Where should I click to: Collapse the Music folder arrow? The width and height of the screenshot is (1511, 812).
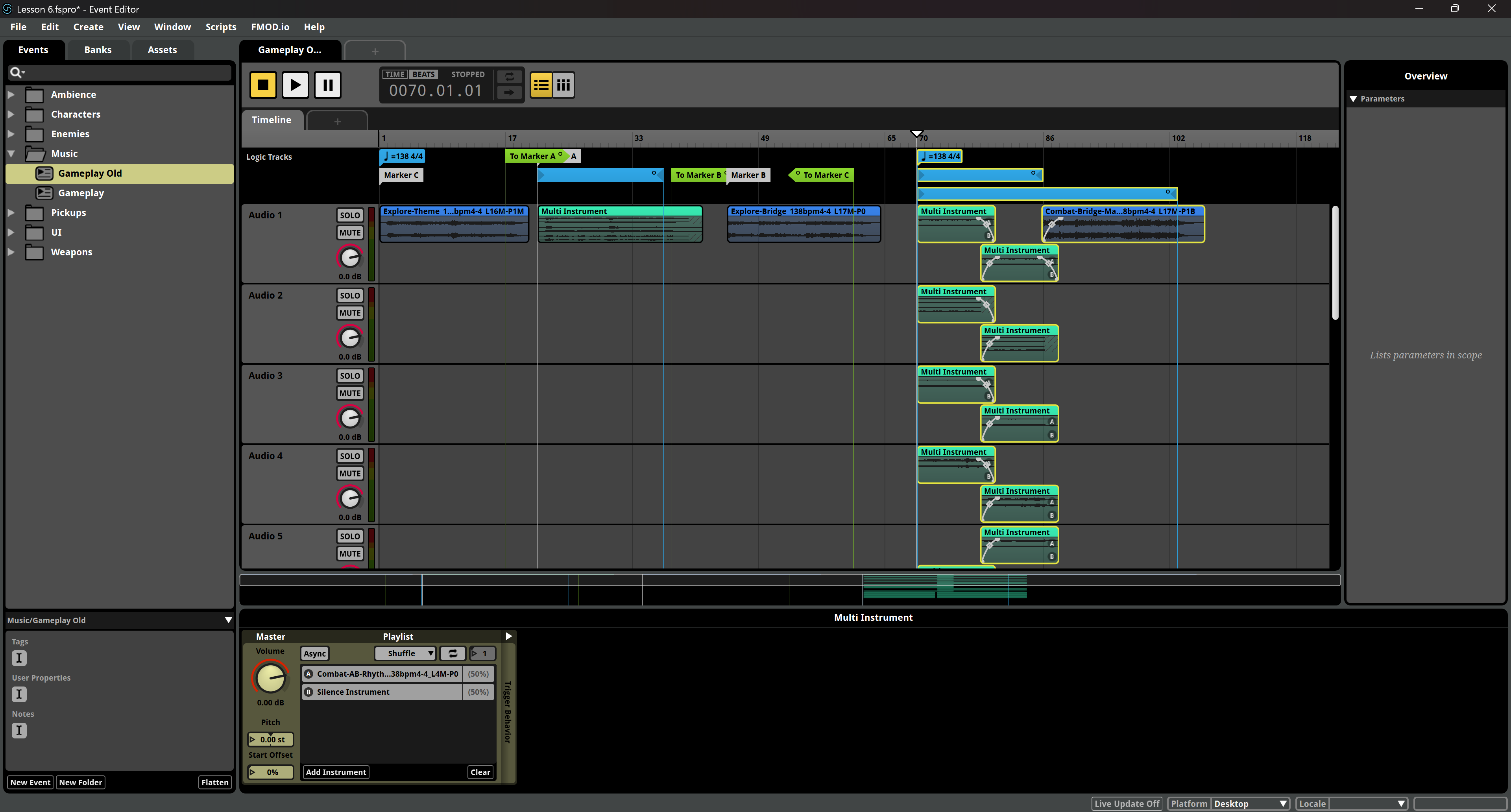click(11, 153)
